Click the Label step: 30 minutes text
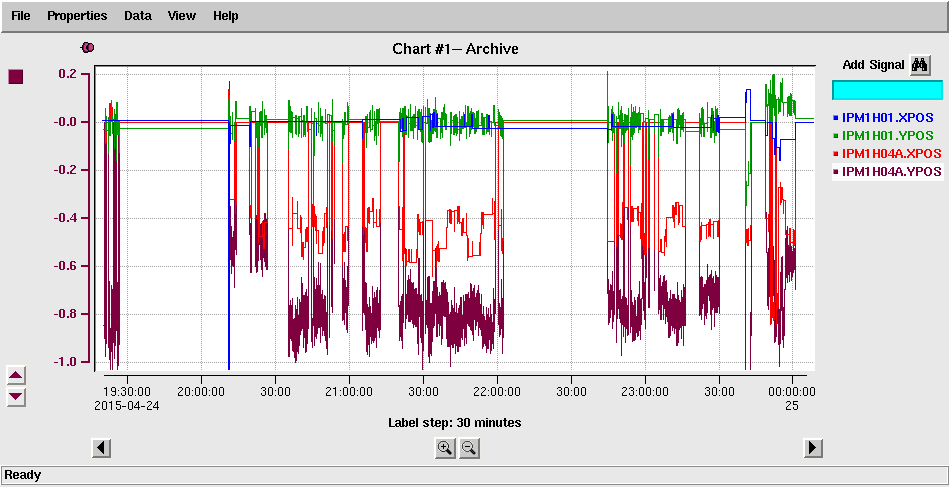 tap(455, 423)
